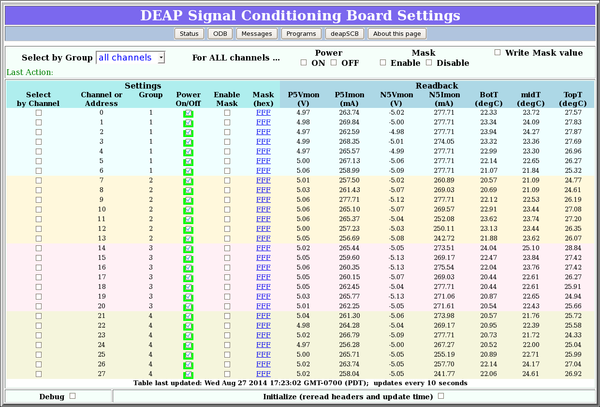Screen dimensions: 600x407
Task: Select channel 14 checkbox
Action: 39,248
